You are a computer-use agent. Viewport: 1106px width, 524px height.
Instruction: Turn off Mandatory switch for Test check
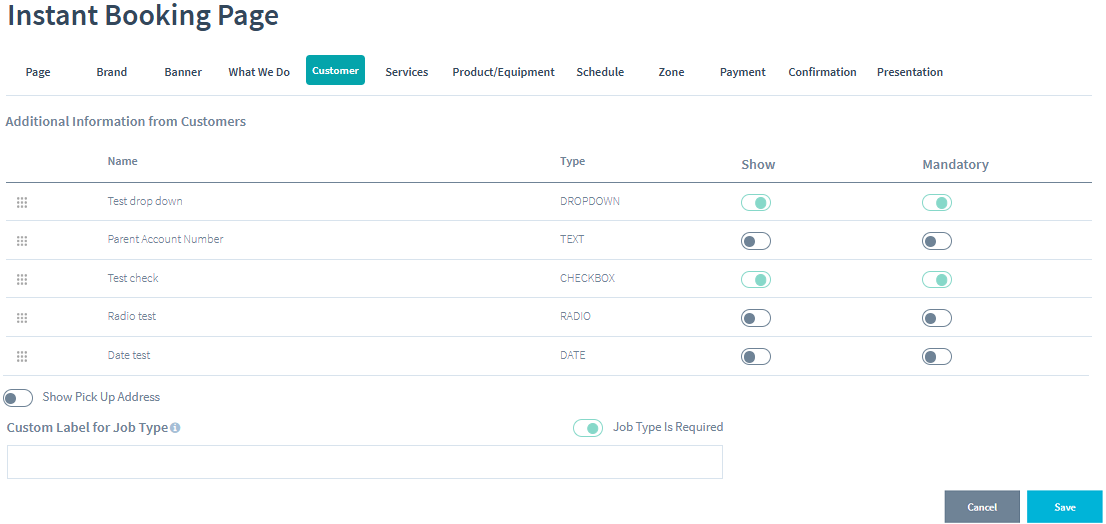click(936, 280)
